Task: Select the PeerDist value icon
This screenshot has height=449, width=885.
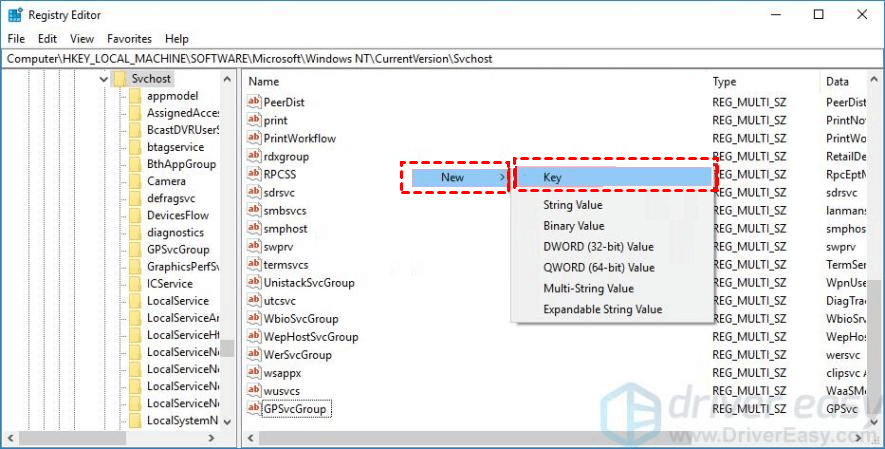Action: point(254,102)
